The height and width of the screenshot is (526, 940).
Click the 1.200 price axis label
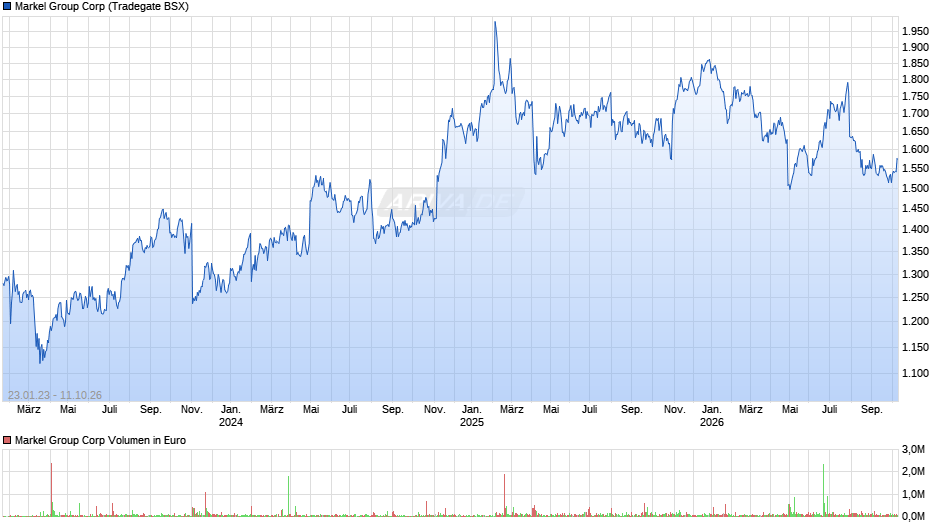(x=915, y=321)
